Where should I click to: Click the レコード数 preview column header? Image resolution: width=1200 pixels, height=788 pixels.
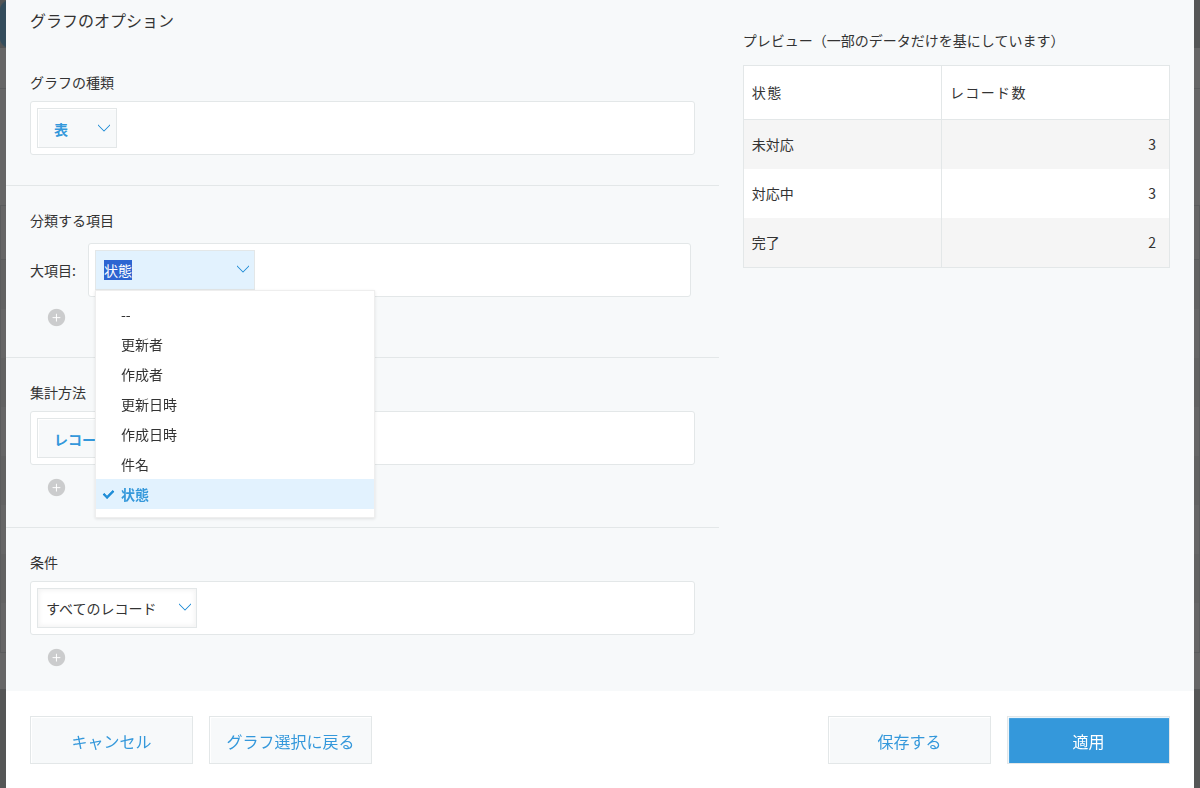1055,93
